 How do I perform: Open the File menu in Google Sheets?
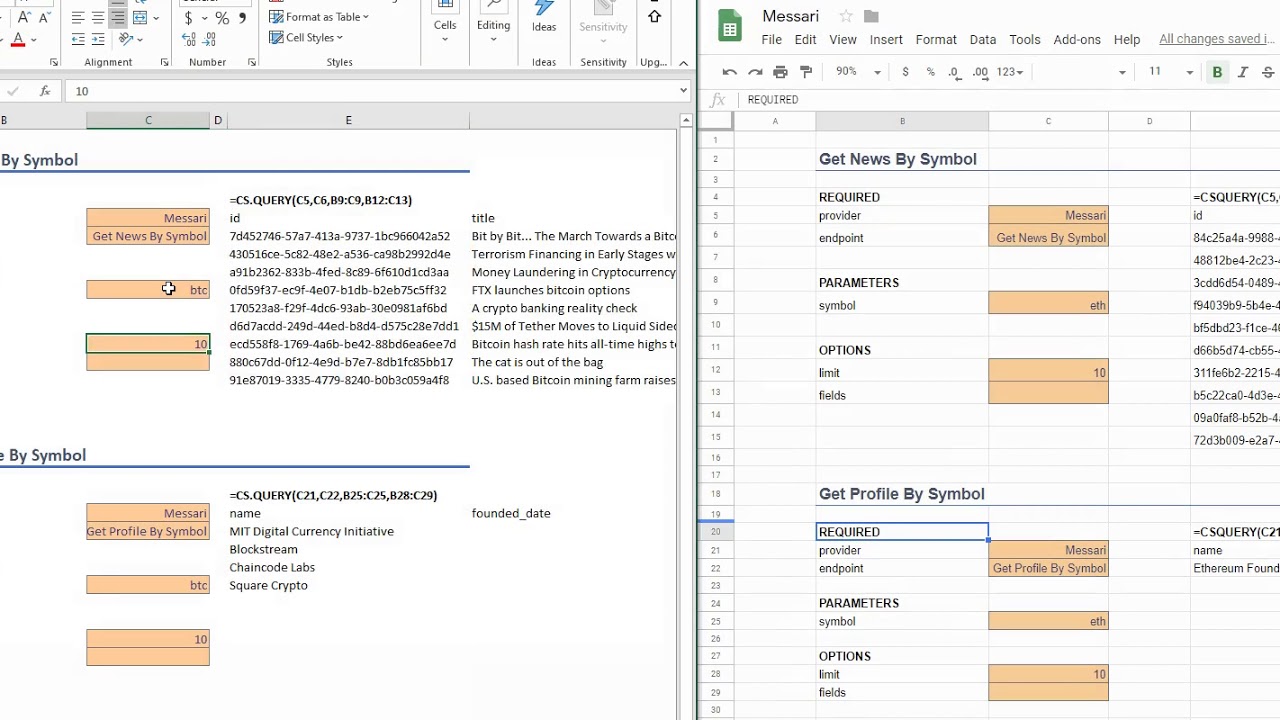(x=771, y=40)
